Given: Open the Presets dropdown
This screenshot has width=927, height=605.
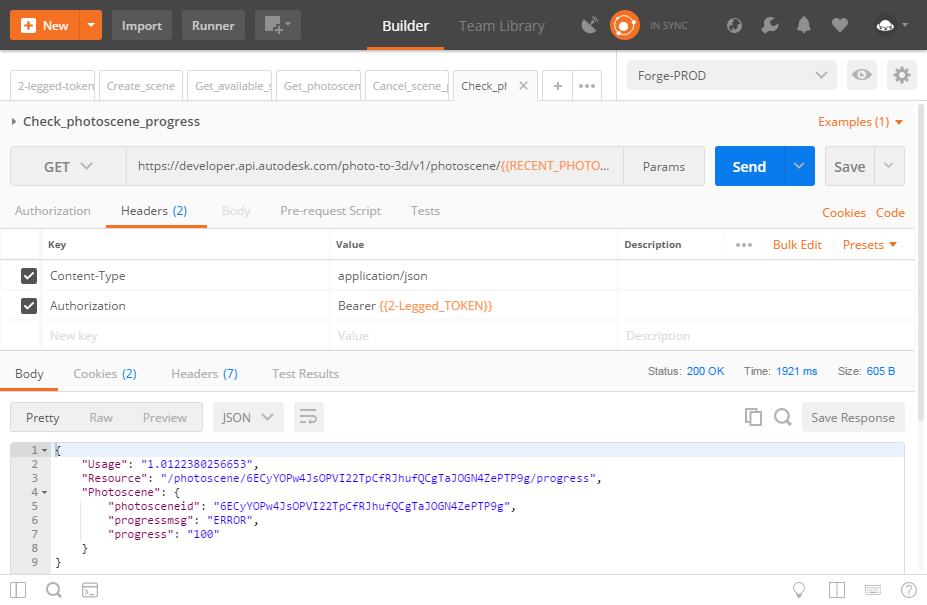Looking at the screenshot, I should 870,245.
